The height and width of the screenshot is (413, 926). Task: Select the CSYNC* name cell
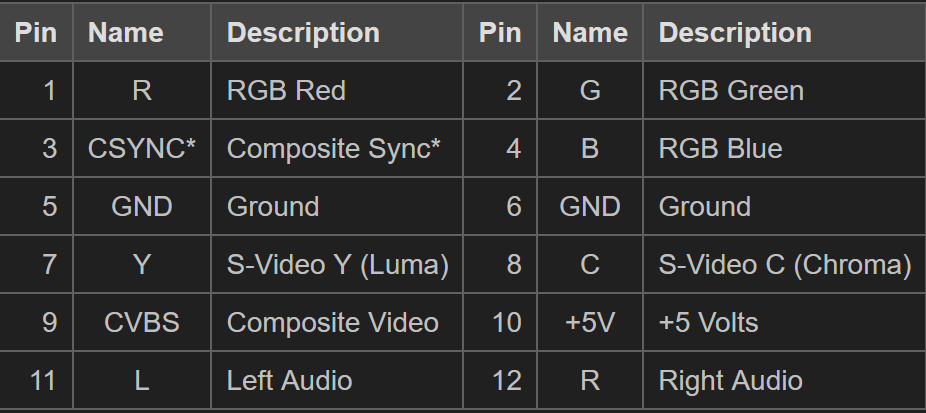click(142, 149)
